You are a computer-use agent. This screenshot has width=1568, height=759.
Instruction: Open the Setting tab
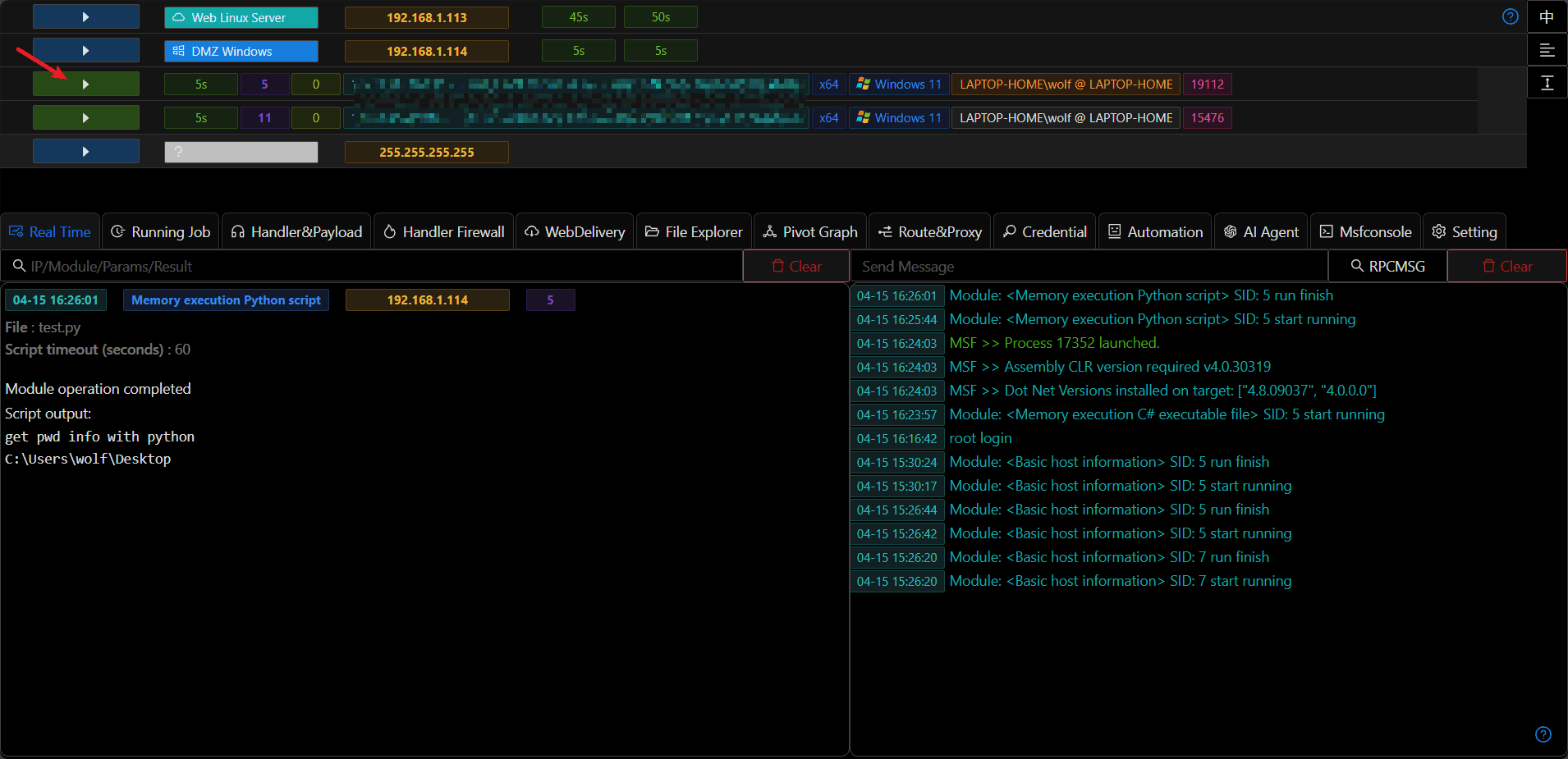pos(1465,232)
